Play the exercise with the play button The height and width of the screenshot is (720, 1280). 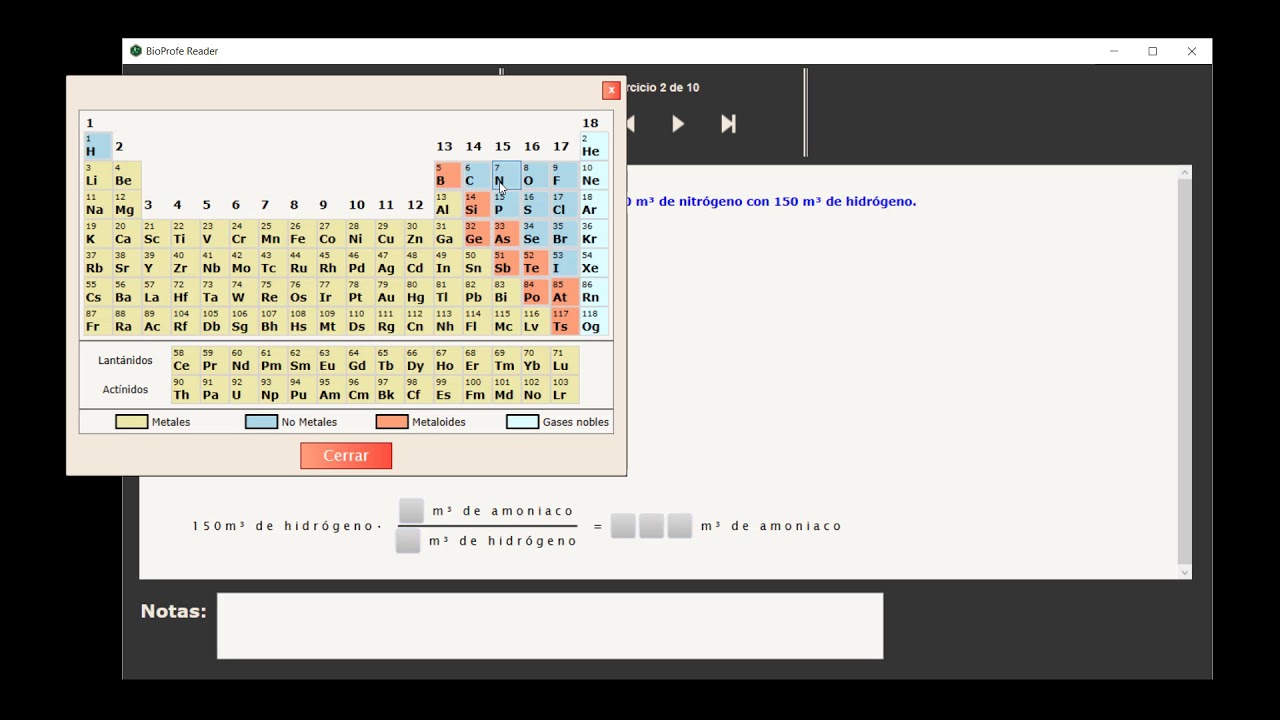point(678,124)
